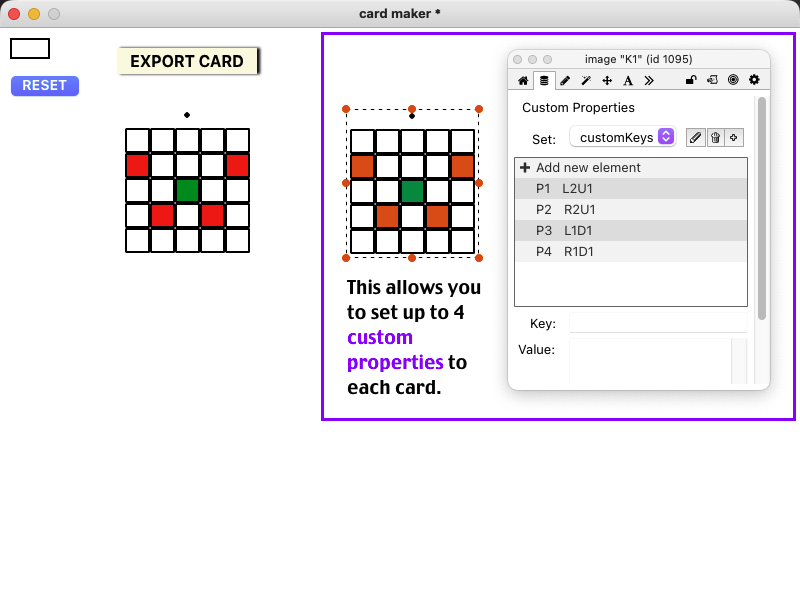The image size is (800, 590).
Task: Rename the custom property set (pencil)
Action: tap(696, 137)
